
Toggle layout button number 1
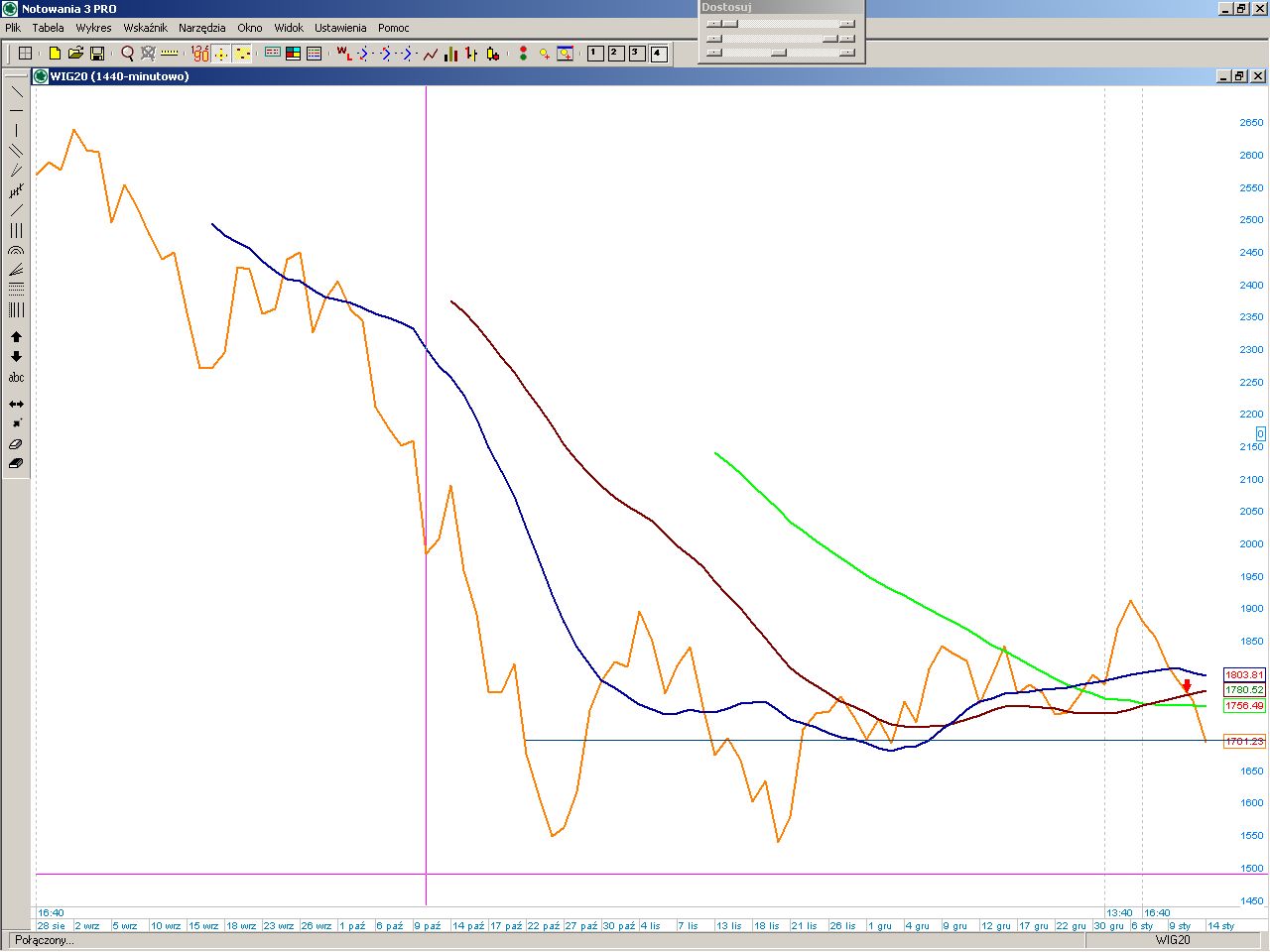point(595,54)
